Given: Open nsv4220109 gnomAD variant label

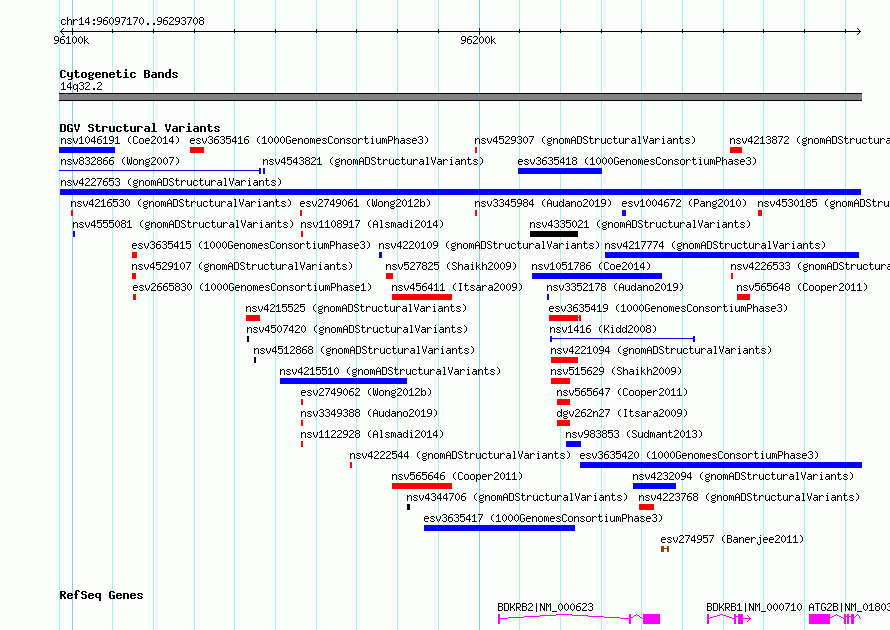Looking at the screenshot, I should (489, 245).
